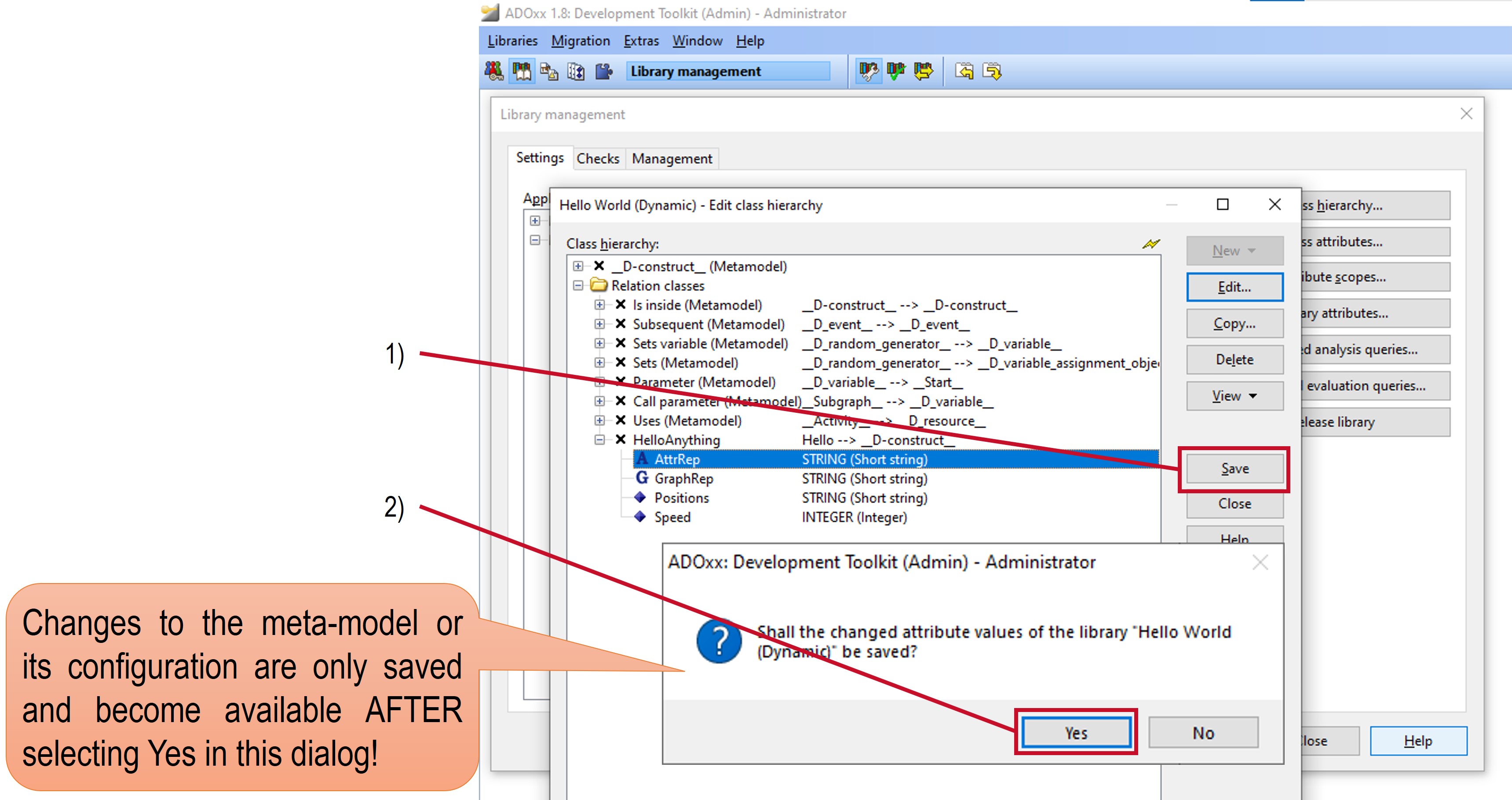
Task: Click the G icon beside GraphRep
Action: [x=642, y=478]
